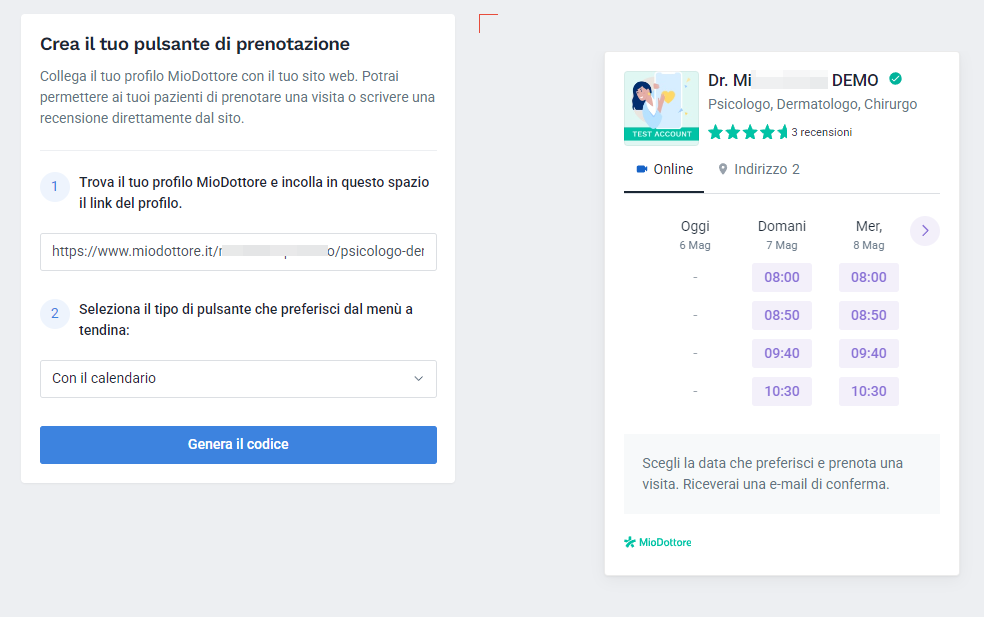The width and height of the screenshot is (984, 617).
Task: Click the doctor profile picture thumbnail
Action: (x=661, y=108)
